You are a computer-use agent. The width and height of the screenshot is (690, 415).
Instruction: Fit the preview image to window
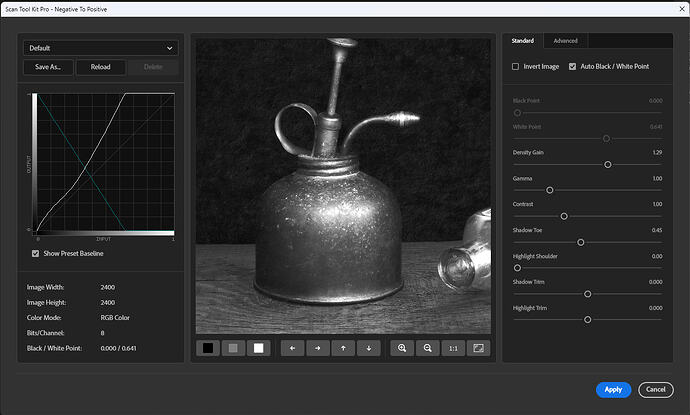click(x=479, y=348)
